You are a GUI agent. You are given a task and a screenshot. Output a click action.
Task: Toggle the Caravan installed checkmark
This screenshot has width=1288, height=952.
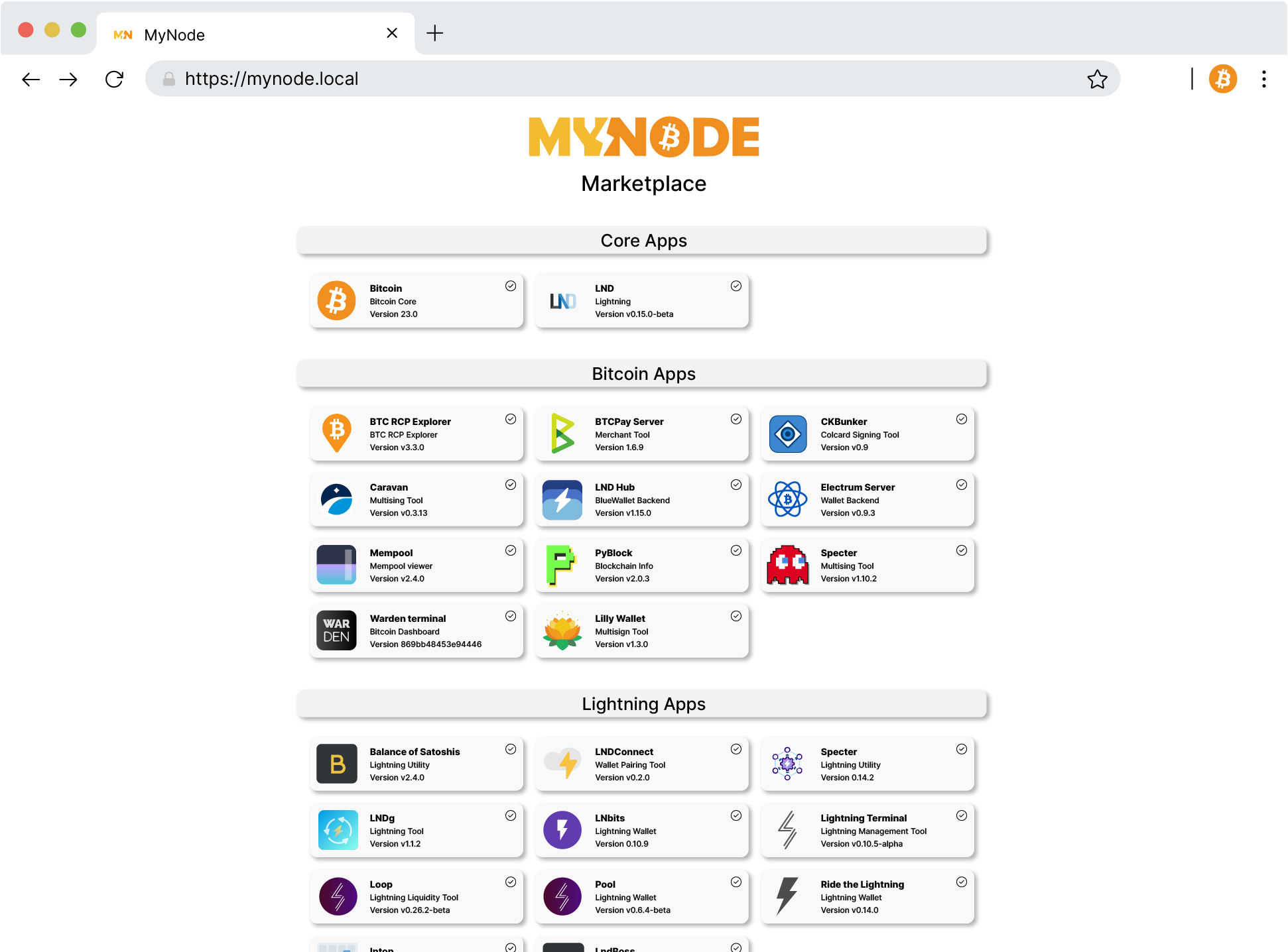click(510, 485)
